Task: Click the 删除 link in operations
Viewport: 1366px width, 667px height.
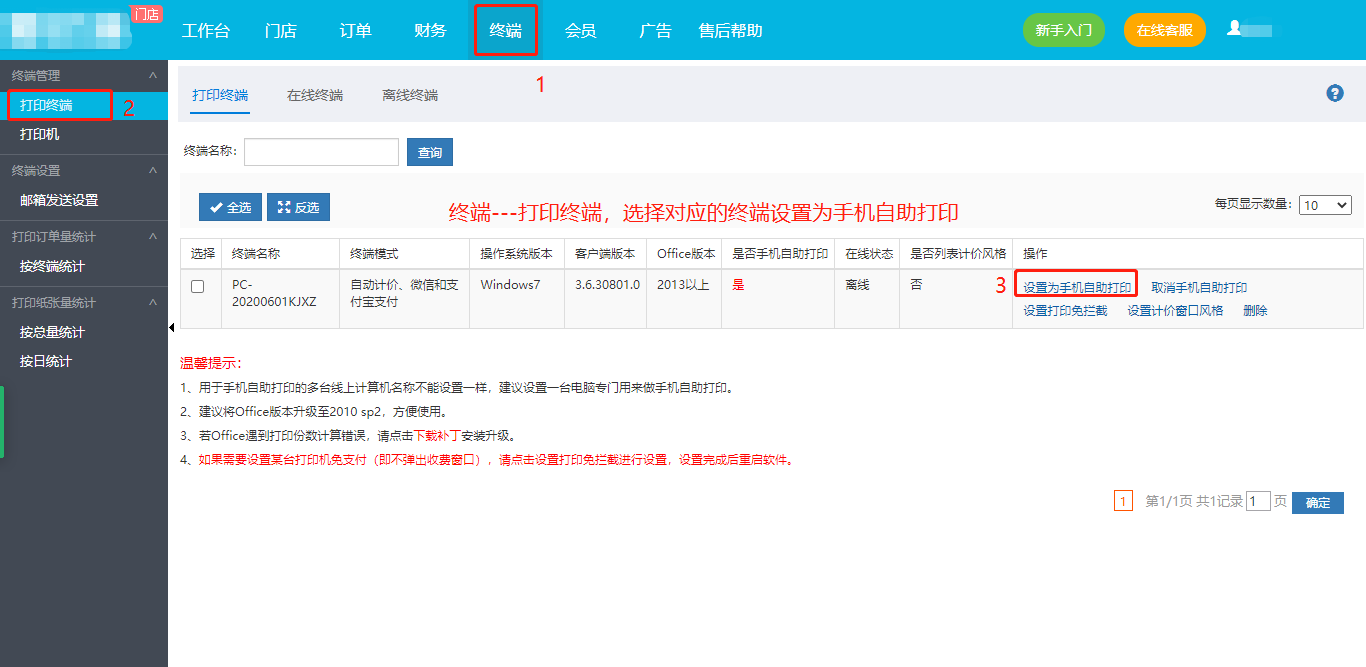Action: pos(1255,311)
